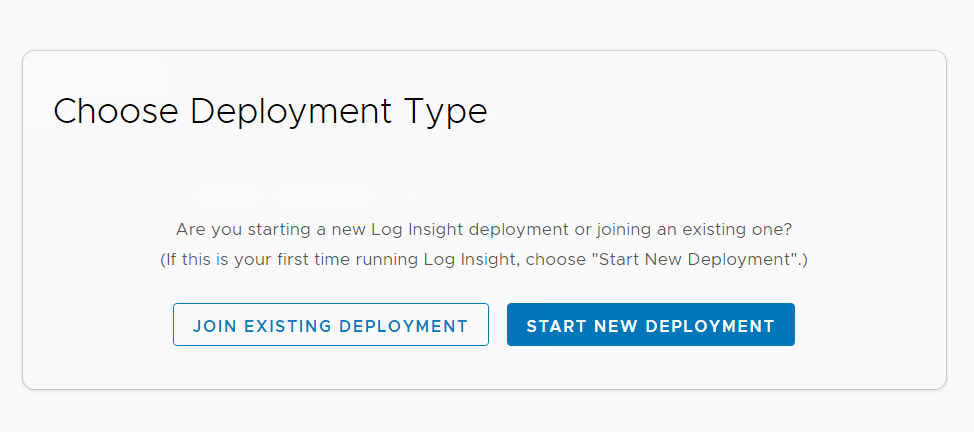Click the word "JOIN" on the outlined button
The width and height of the screenshot is (974, 432).
215,326
